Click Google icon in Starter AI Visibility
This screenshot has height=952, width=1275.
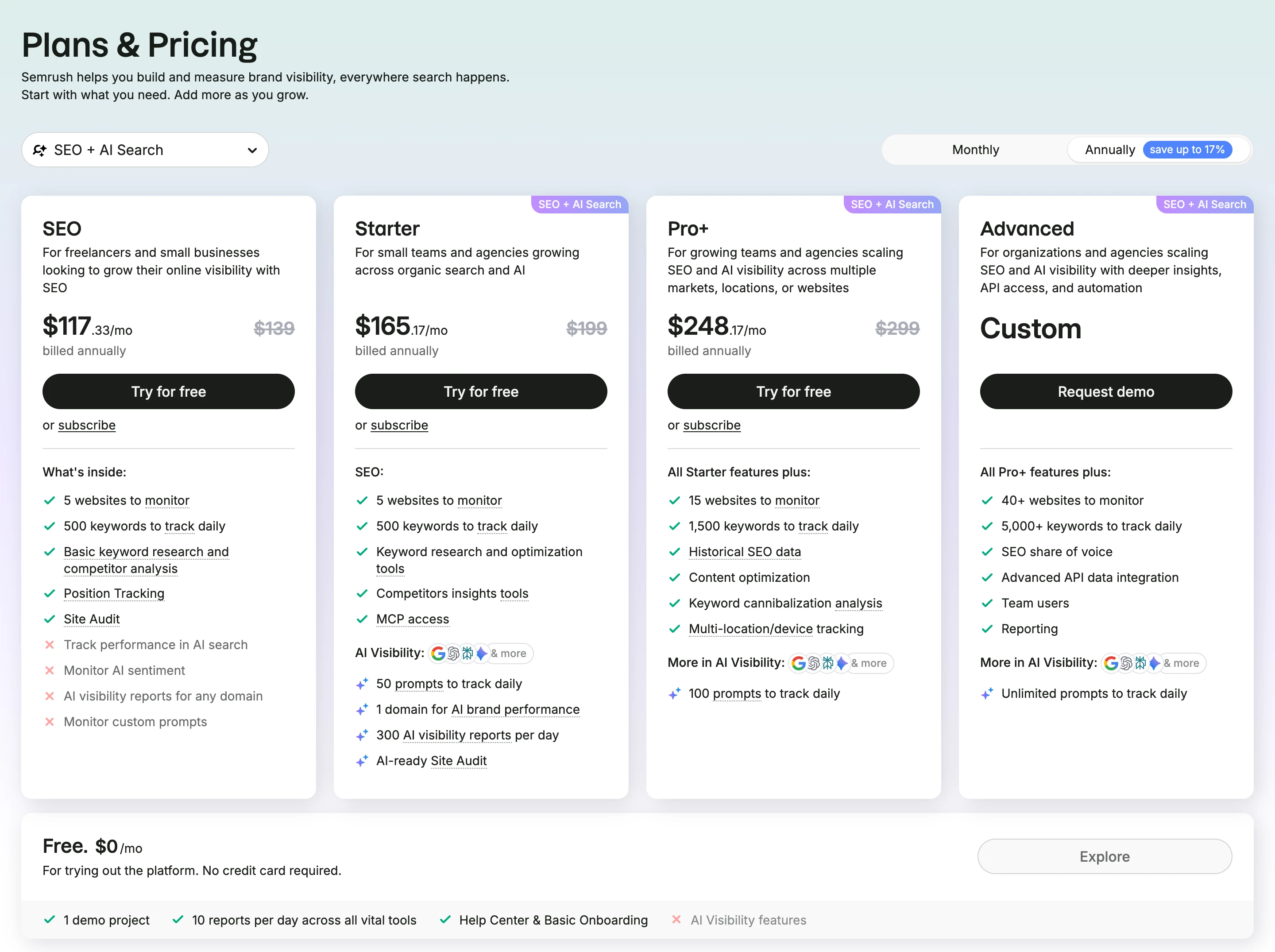click(x=438, y=654)
